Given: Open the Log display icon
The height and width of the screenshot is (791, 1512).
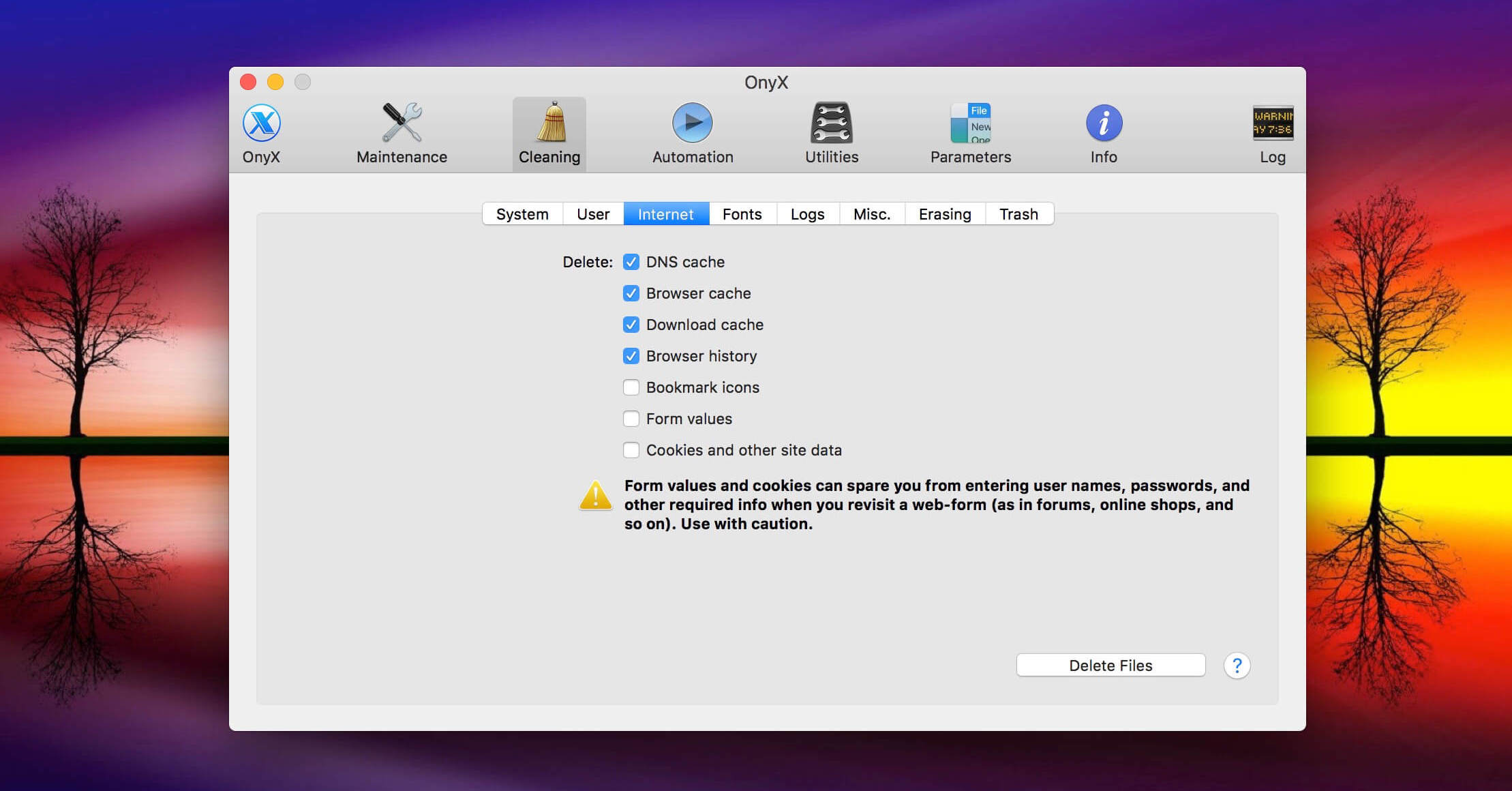Looking at the screenshot, I should (x=1272, y=123).
